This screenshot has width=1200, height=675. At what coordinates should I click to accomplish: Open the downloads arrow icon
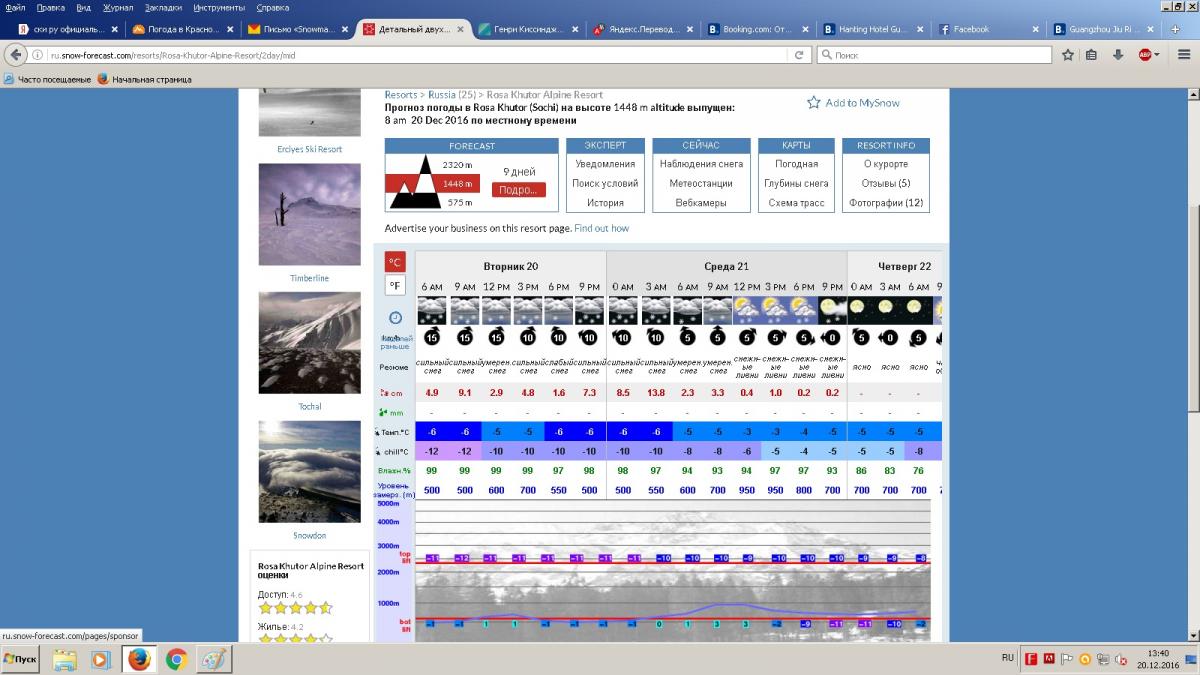tap(1118, 55)
